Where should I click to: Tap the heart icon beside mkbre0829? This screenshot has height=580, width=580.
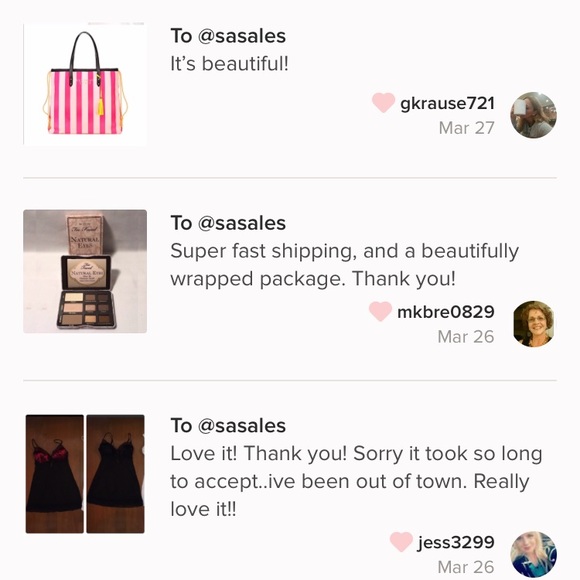(380, 311)
